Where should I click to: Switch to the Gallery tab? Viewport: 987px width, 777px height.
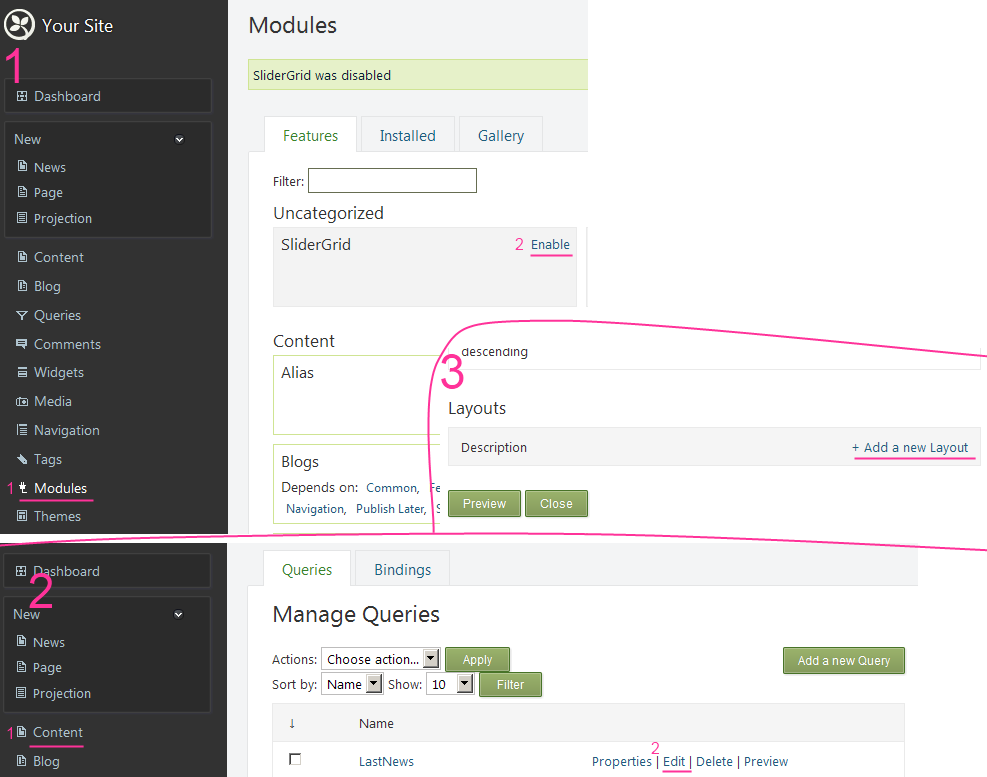pyautogui.click(x=501, y=136)
